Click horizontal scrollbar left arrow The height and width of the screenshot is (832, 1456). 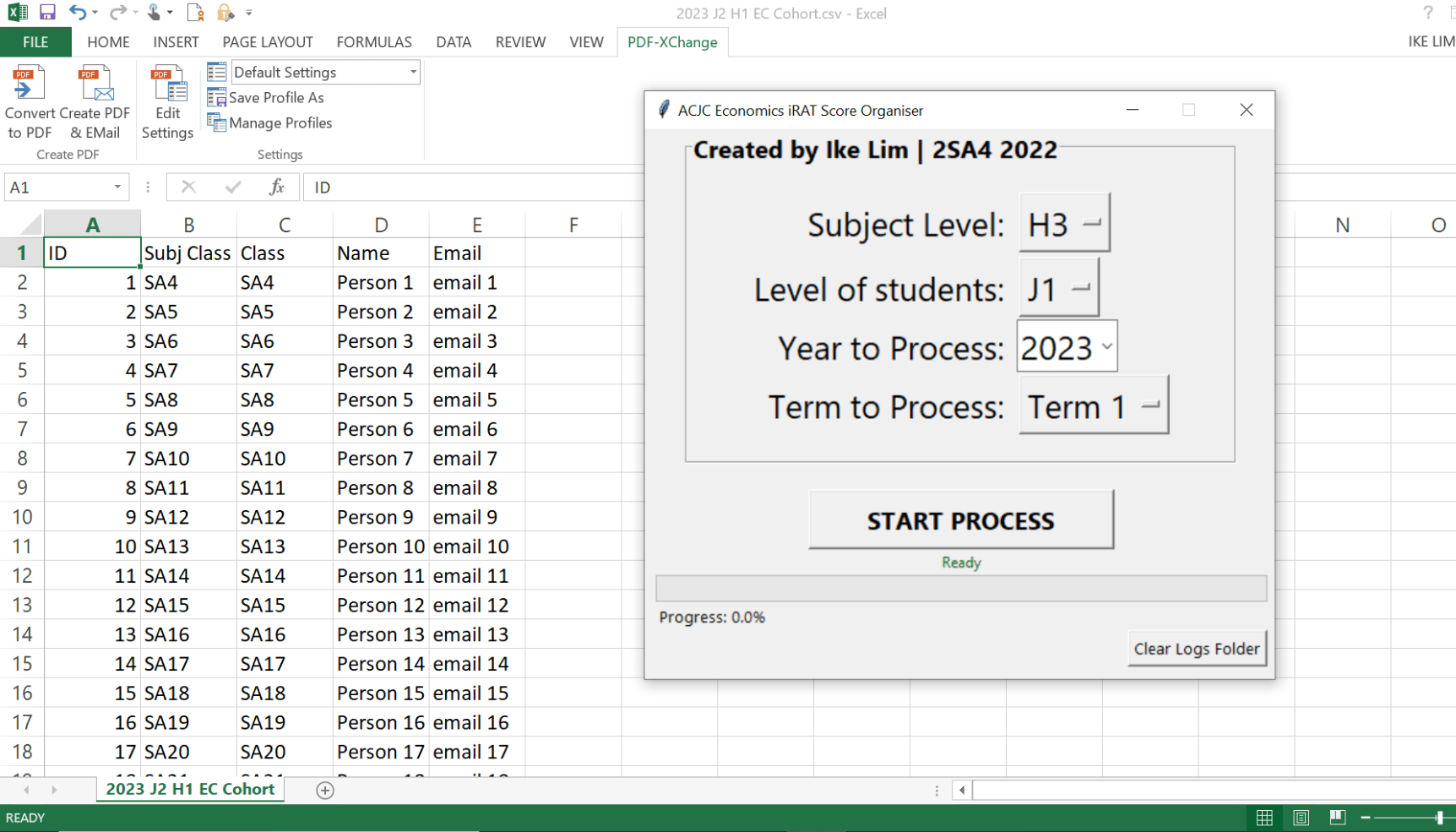962,791
